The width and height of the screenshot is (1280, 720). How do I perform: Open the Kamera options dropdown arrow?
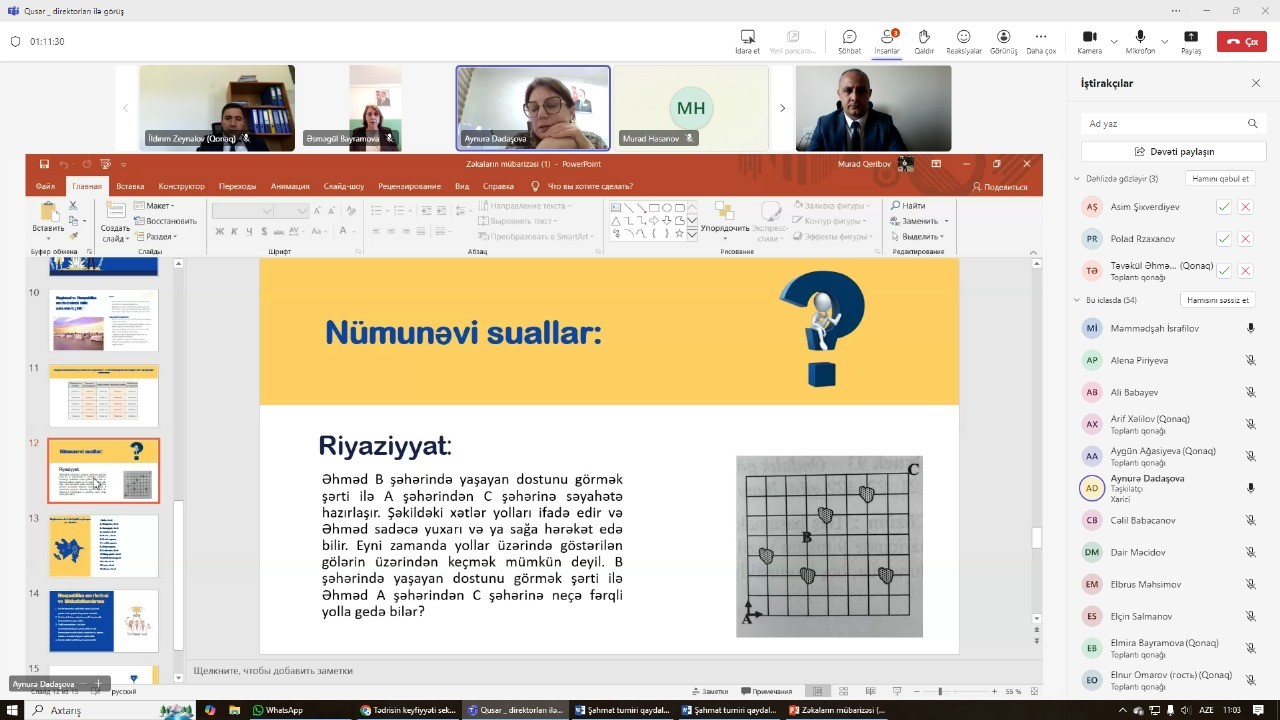[x=1114, y=42]
